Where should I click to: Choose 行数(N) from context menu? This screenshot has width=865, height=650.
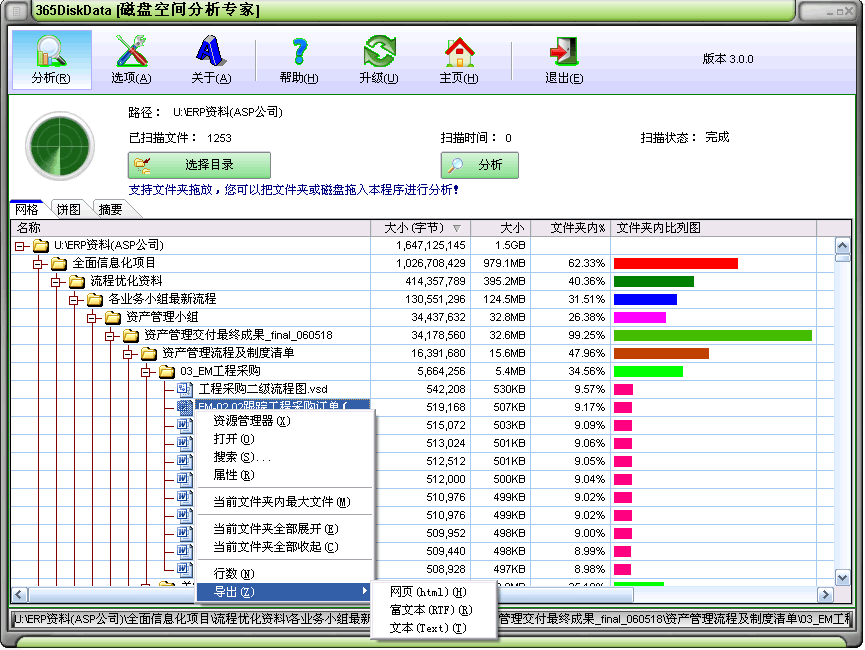(x=285, y=574)
